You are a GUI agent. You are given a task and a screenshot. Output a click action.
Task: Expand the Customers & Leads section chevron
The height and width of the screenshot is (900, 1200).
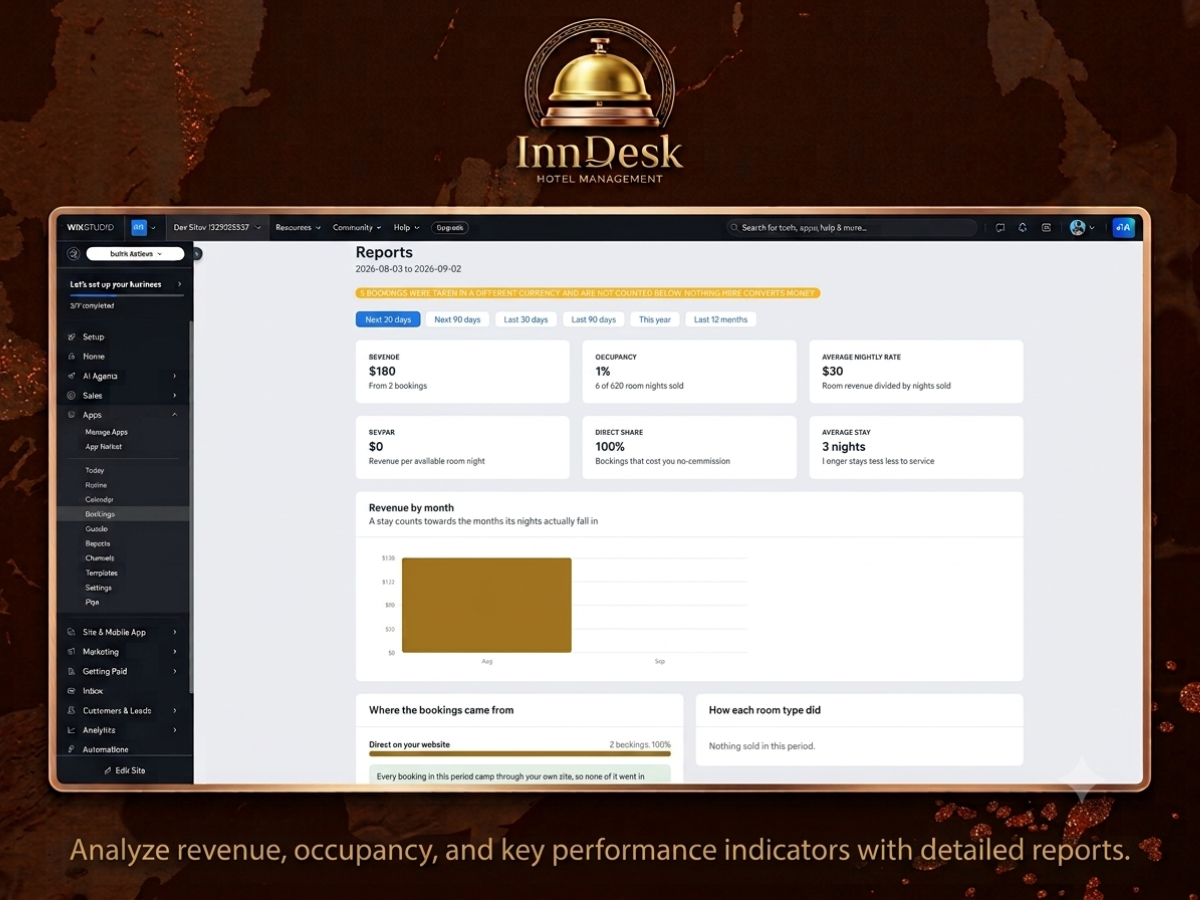point(174,710)
